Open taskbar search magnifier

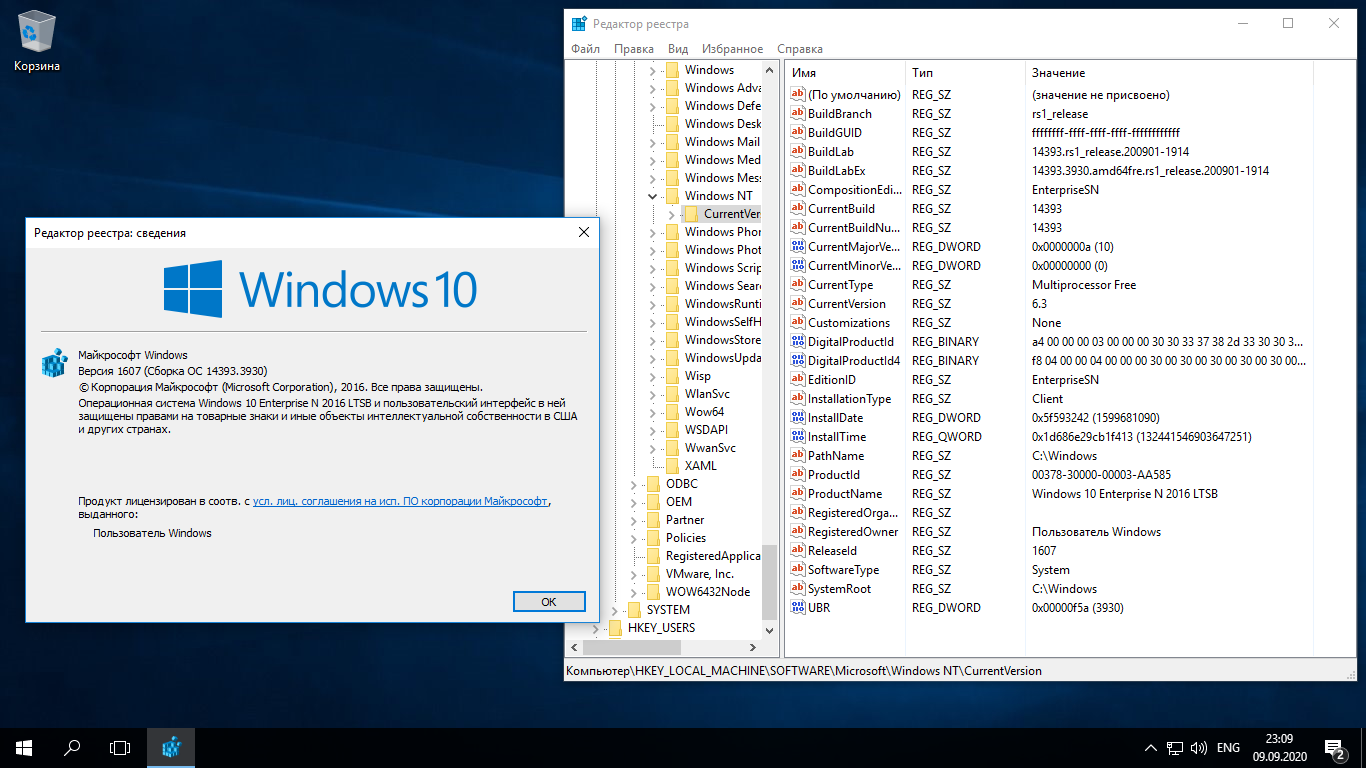tap(72, 747)
